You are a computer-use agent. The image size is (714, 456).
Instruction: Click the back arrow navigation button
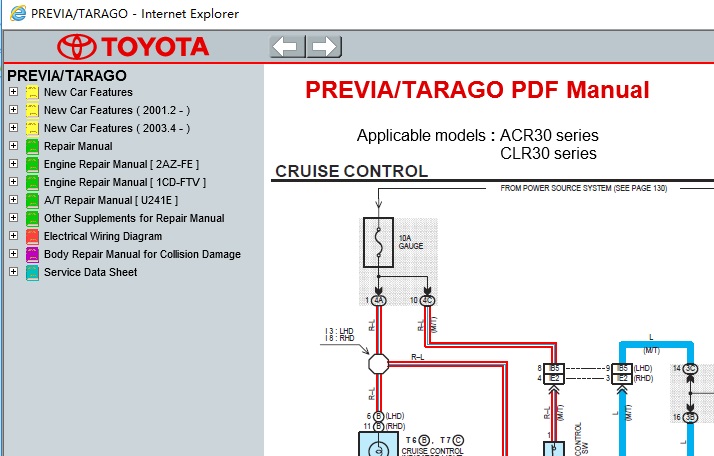[287, 46]
